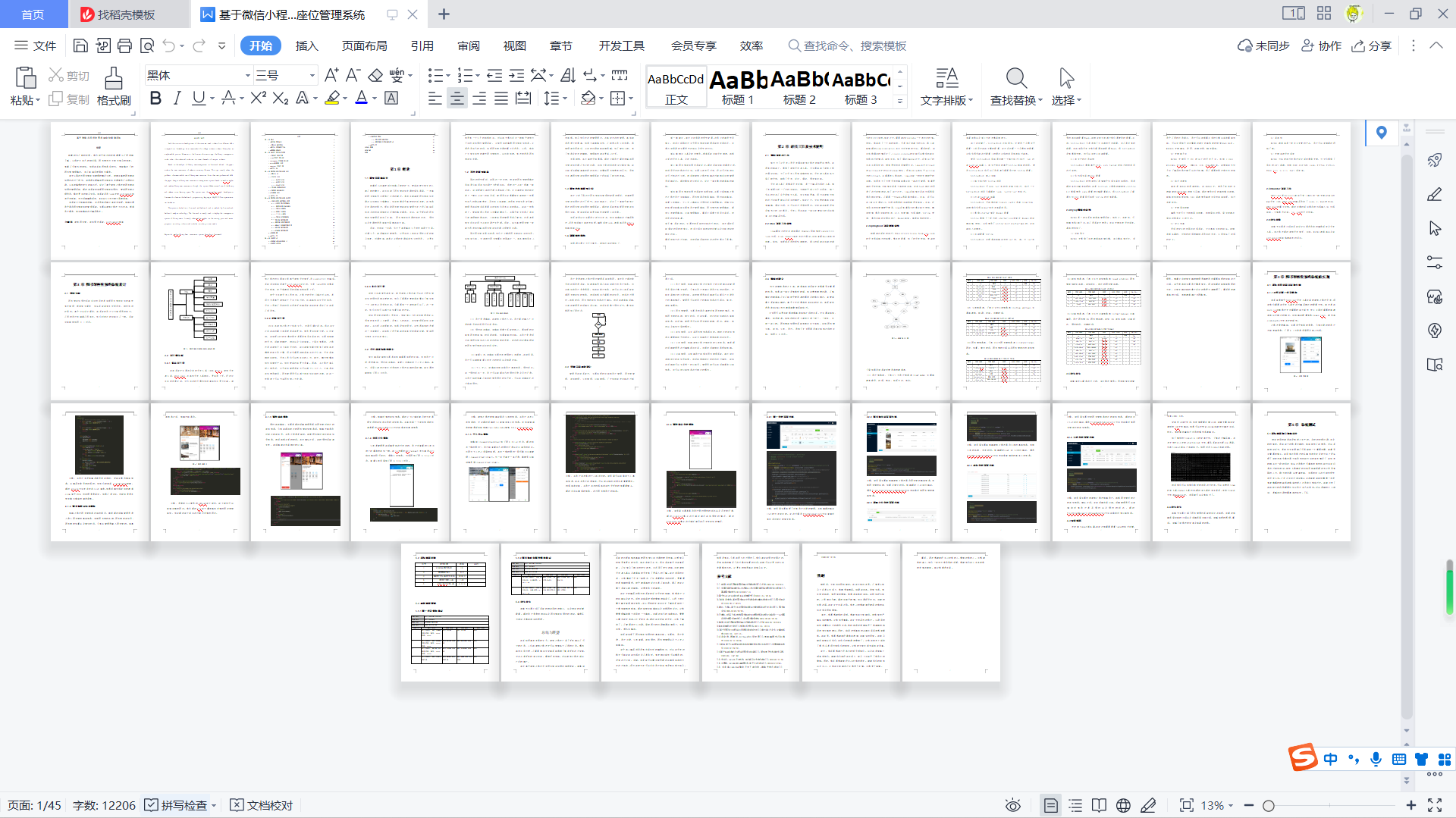The width and height of the screenshot is (1456, 818).
Task: Click the Copy (复制) button
Action: pyautogui.click(x=69, y=99)
